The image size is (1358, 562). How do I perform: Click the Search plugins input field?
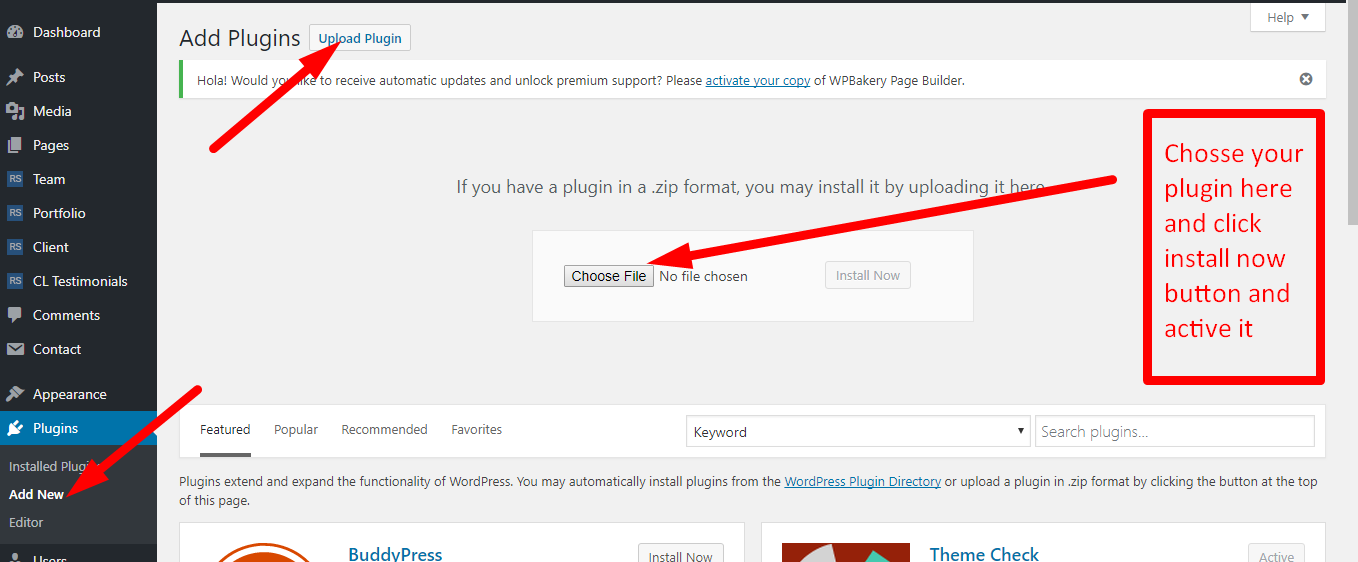click(1175, 432)
